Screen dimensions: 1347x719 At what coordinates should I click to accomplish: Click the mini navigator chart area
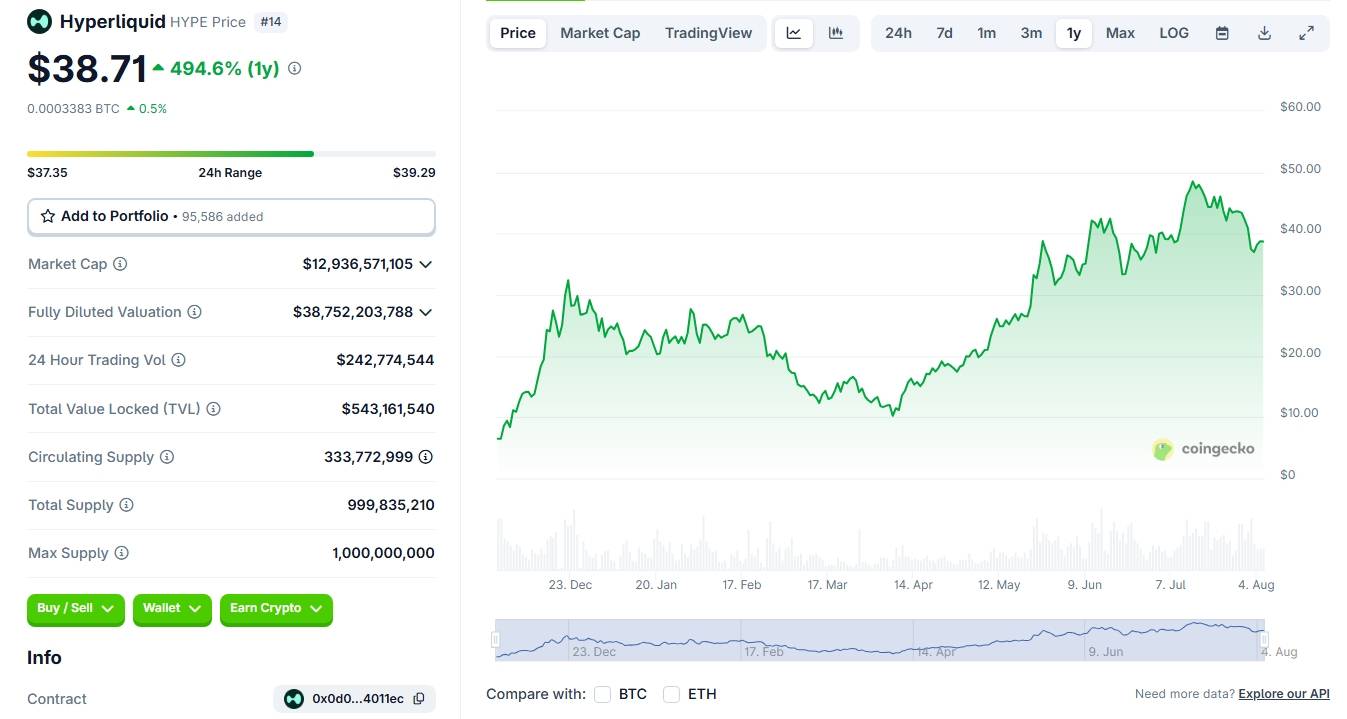pyautogui.click(x=879, y=639)
